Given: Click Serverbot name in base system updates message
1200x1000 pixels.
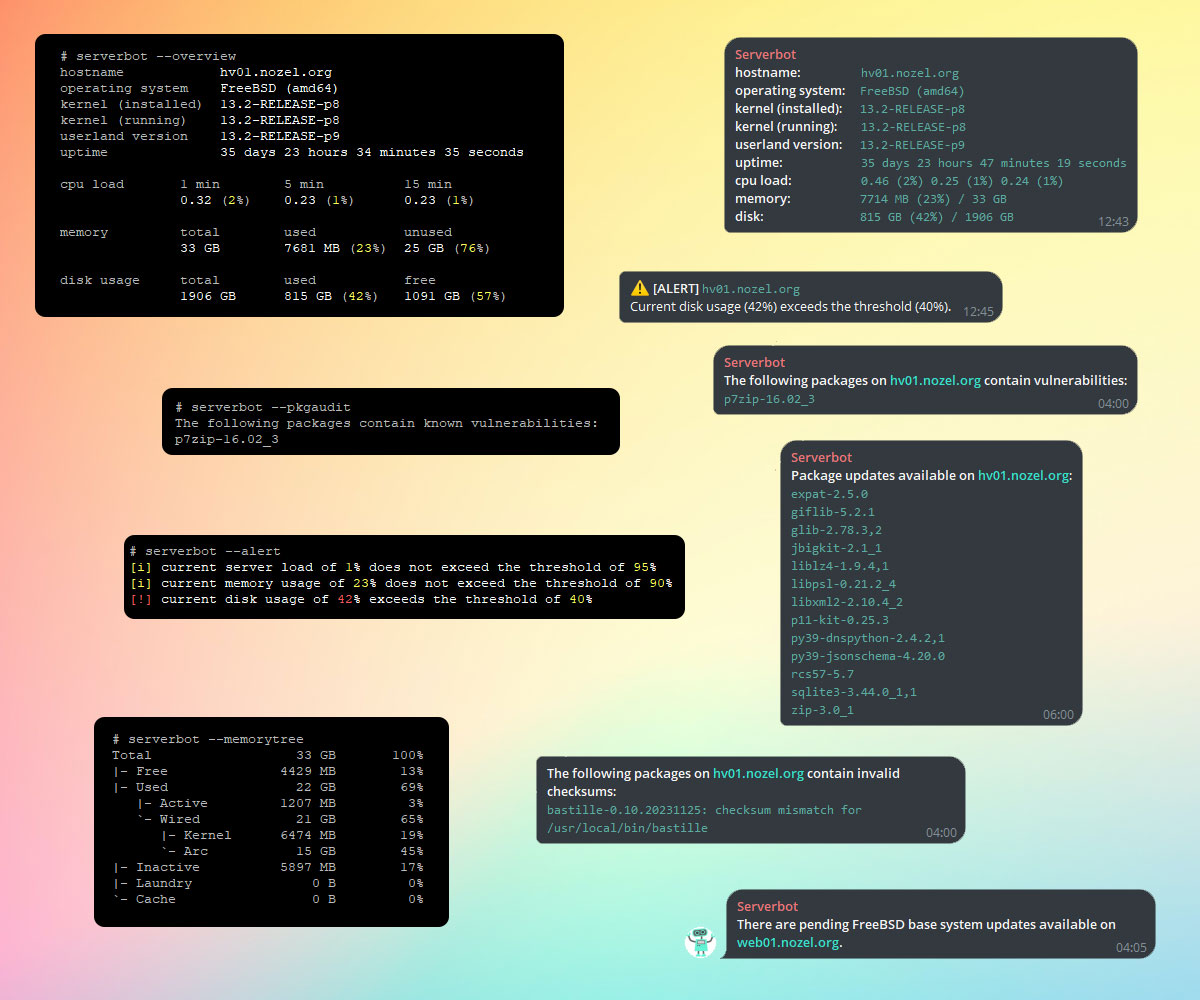Looking at the screenshot, I should click(767, 907).
